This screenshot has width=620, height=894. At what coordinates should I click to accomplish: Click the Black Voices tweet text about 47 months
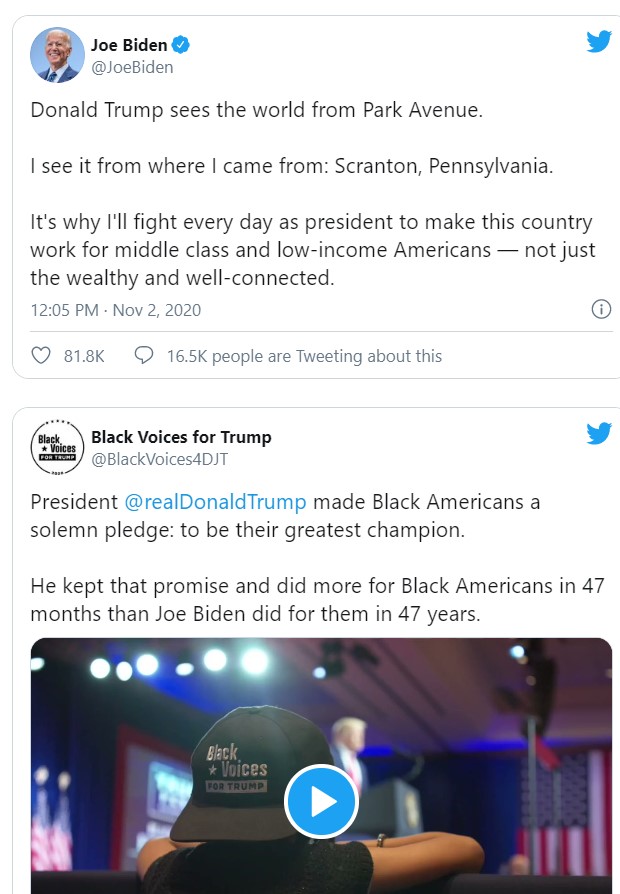(x=317, y=599)
